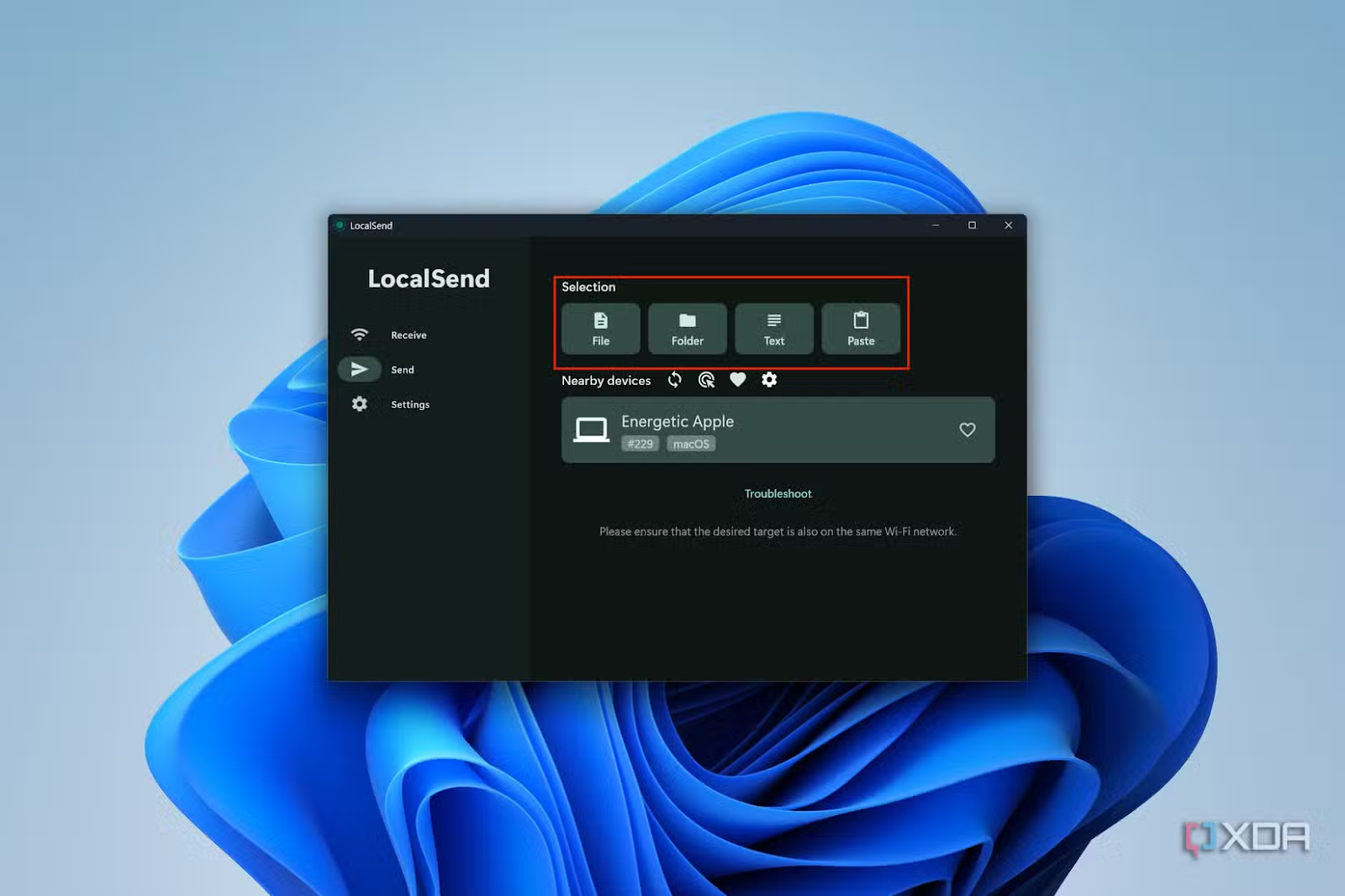Click the #229 badge
Viewport: 1345px width, 896px height.
[x=640, y=444]
